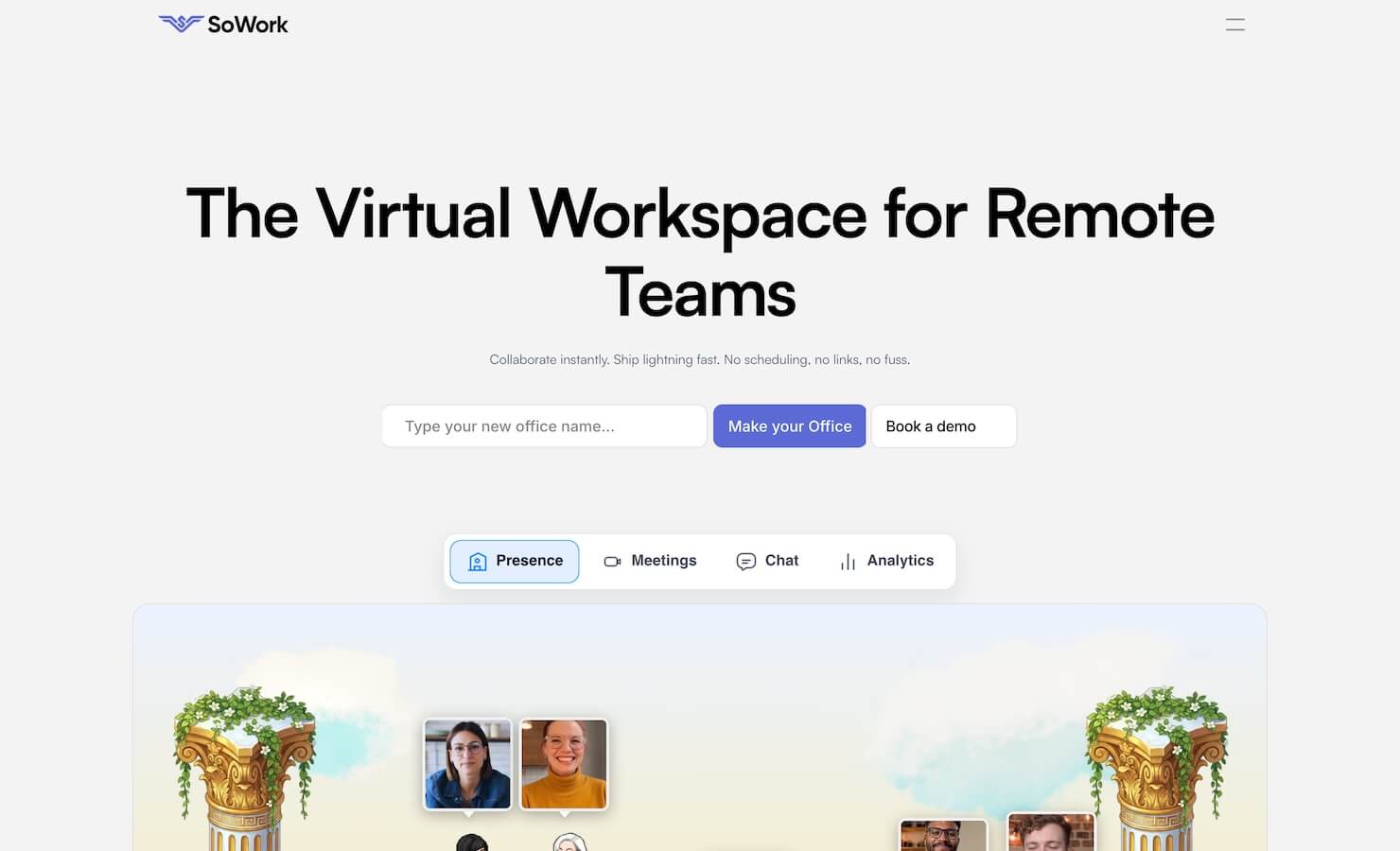Switch to the Meetings tab label

point(663,561)
